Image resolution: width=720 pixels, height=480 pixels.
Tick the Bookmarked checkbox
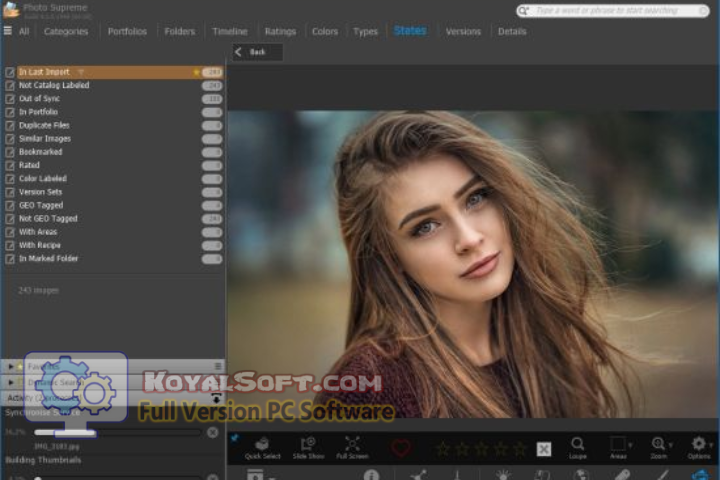click(10, 152)
